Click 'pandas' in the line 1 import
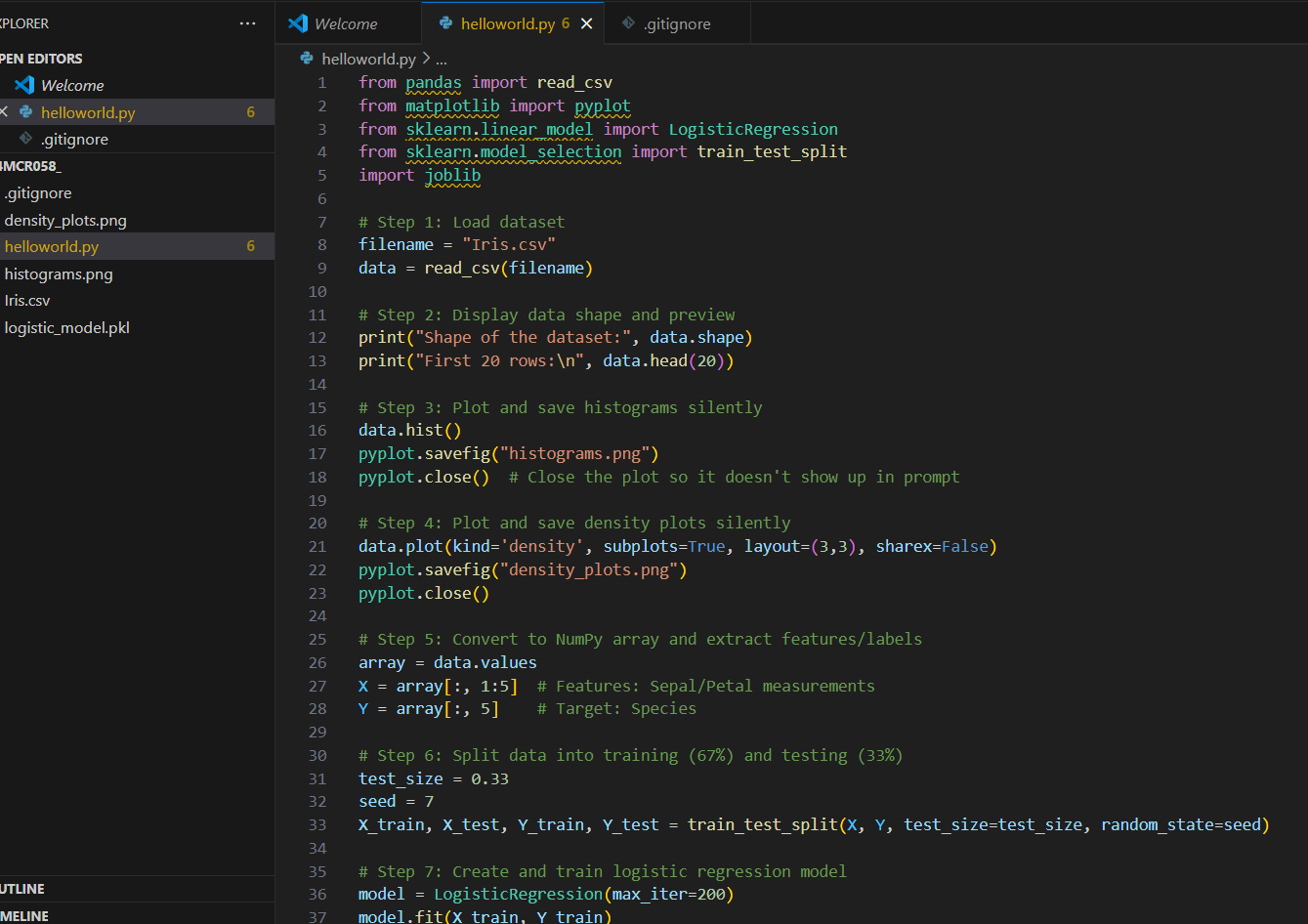Image resolution: width=1308 pixels, height=924 pixels. pos(434,83)
